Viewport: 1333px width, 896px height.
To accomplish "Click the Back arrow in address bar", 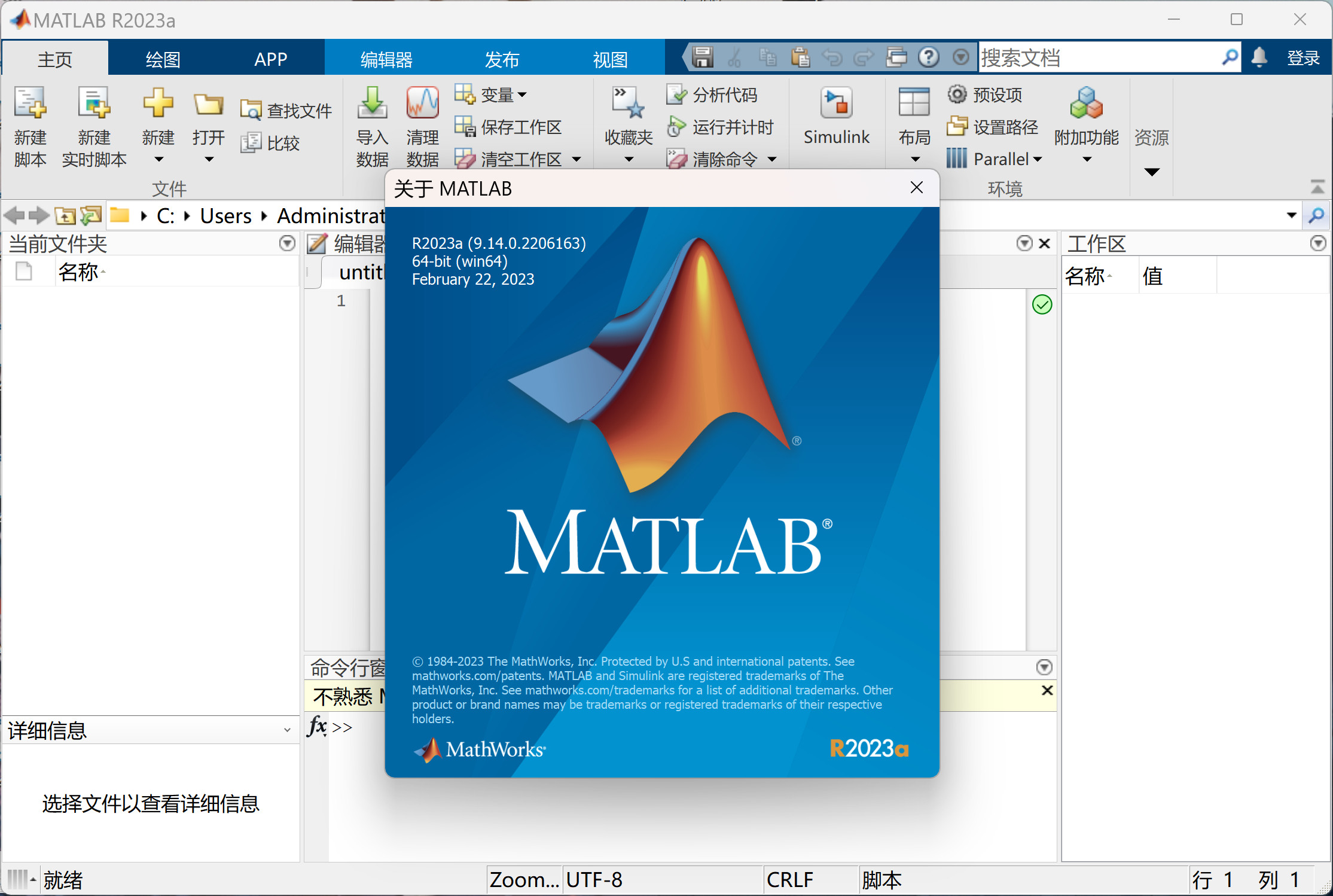I will 14,215.
